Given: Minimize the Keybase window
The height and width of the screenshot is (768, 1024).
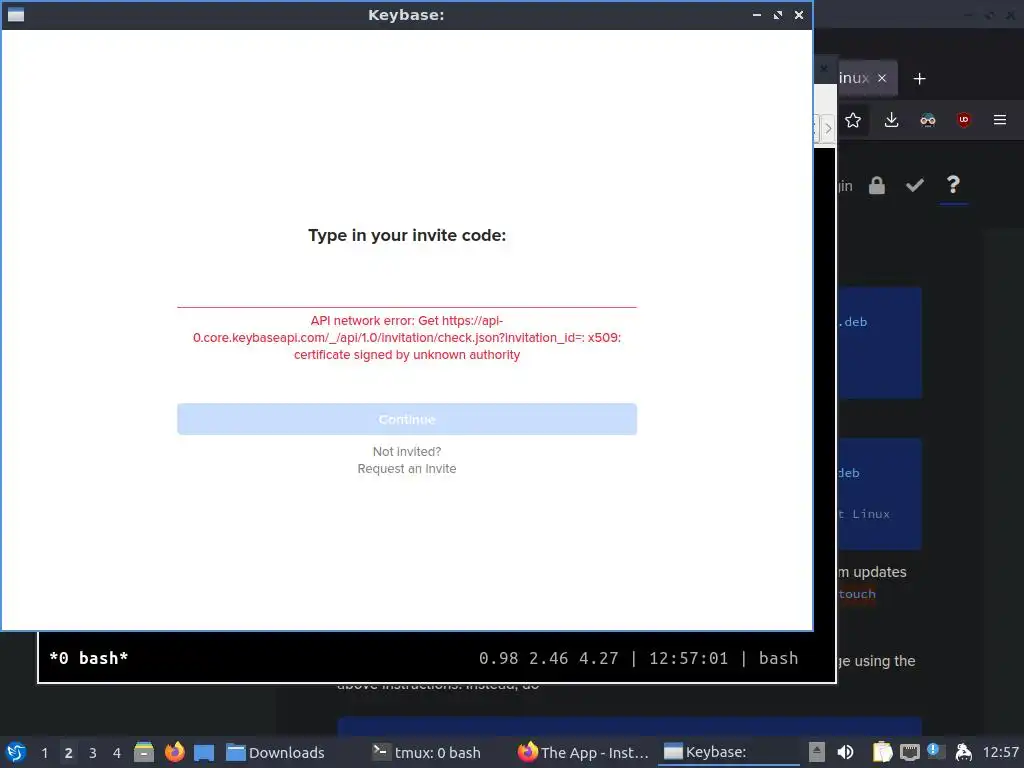Looking at the screenshot, I should pos(757,14).
